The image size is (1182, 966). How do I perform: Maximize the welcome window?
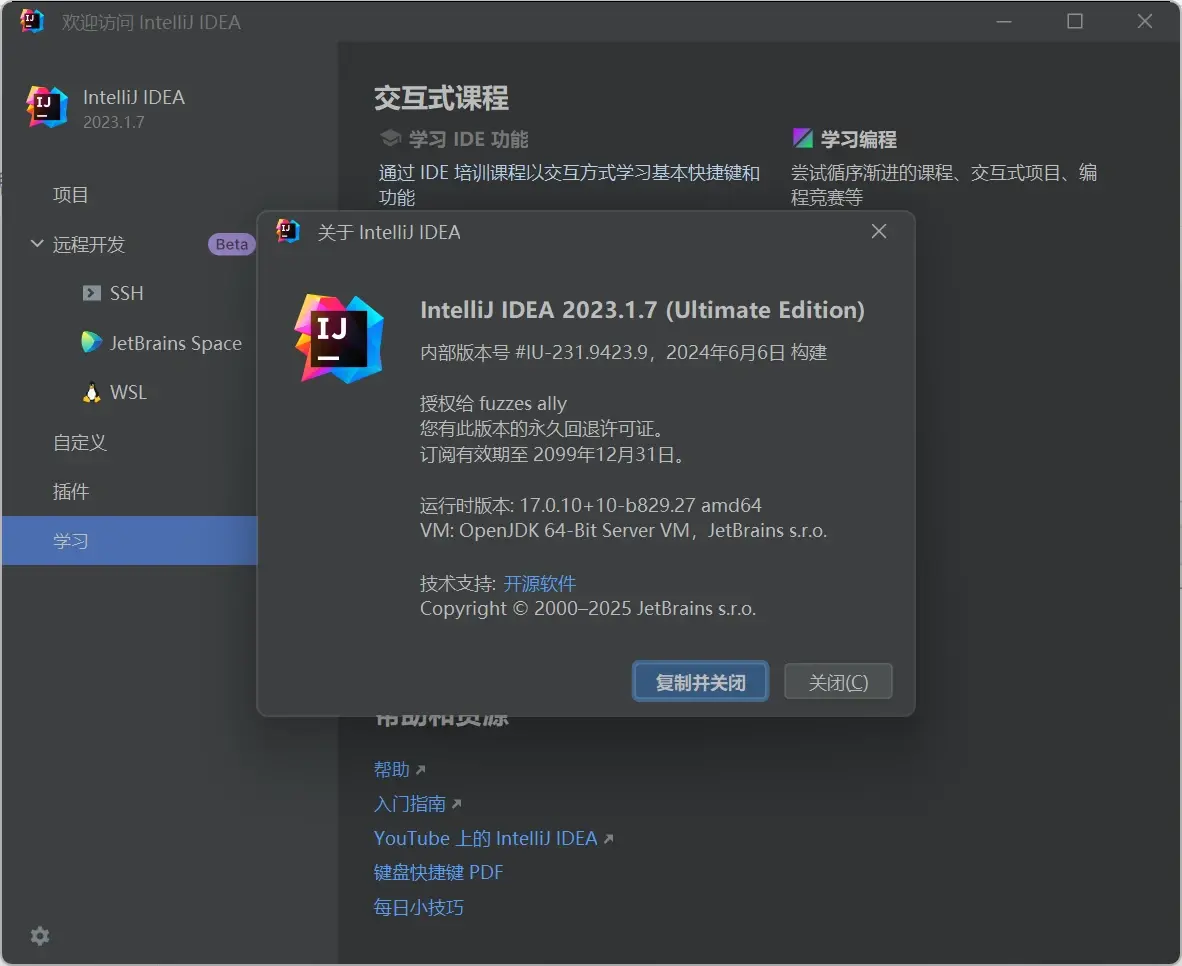click(x=1075, y=21)
